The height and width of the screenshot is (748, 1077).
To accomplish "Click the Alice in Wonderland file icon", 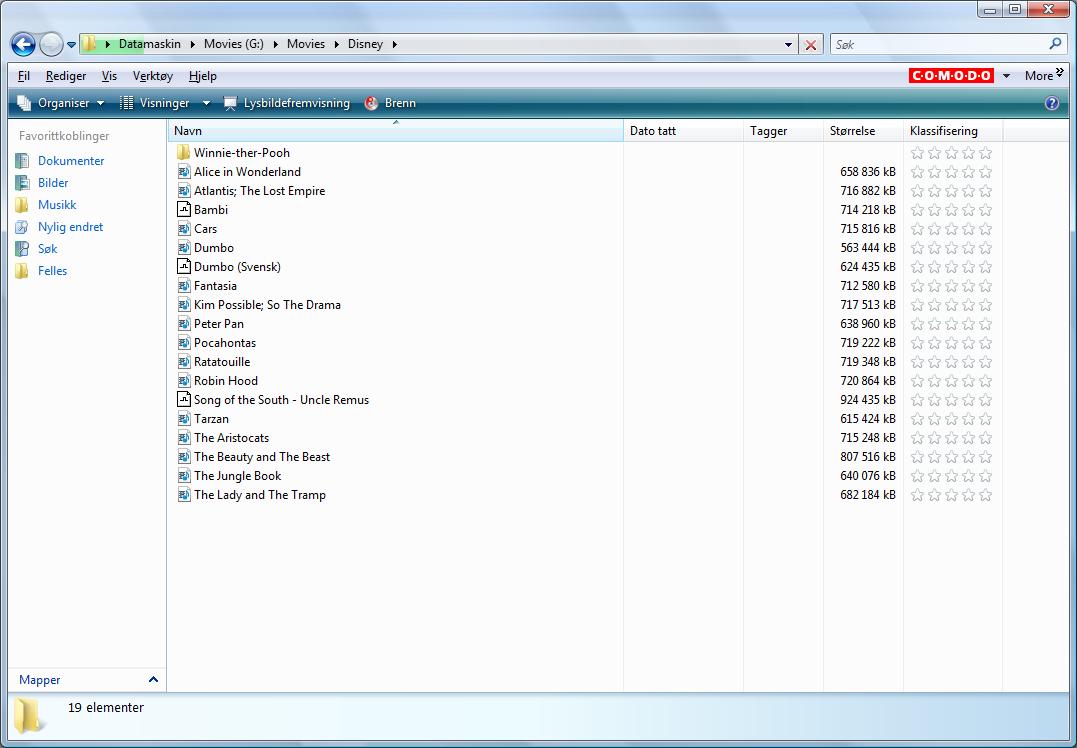I will tap(183, 172).
